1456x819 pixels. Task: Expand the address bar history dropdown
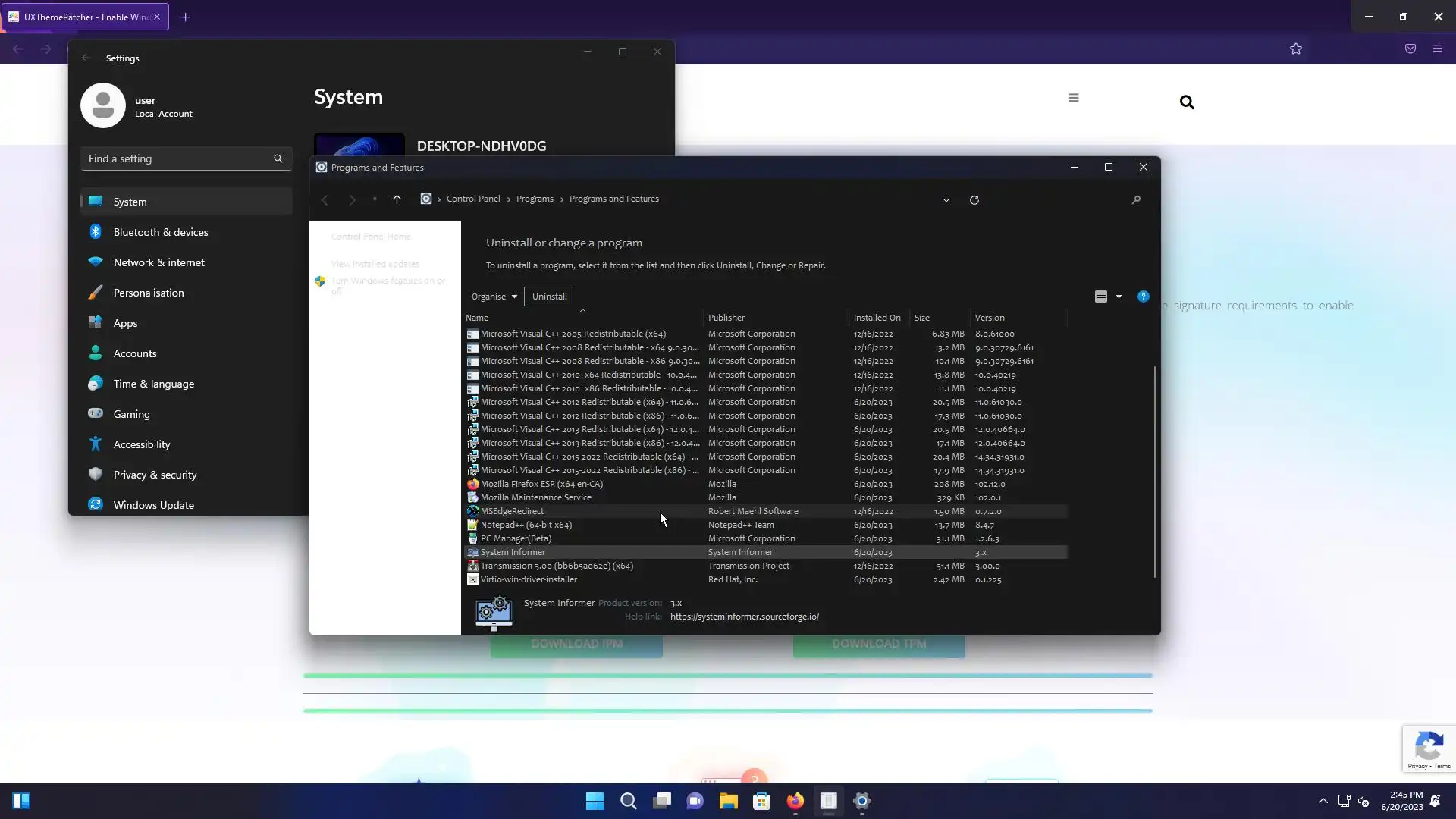click(x=946, y=200)
